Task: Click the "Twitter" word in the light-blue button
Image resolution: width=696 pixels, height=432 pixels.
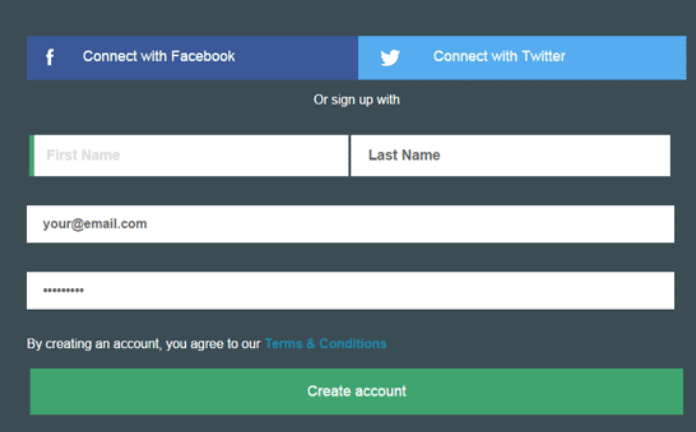Action: pos(543,56)
